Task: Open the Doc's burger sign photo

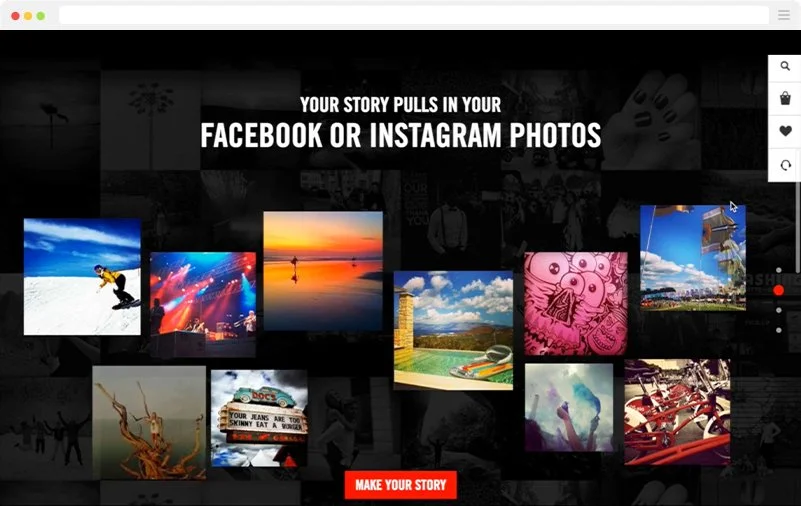Action: (x=259, y=418)
